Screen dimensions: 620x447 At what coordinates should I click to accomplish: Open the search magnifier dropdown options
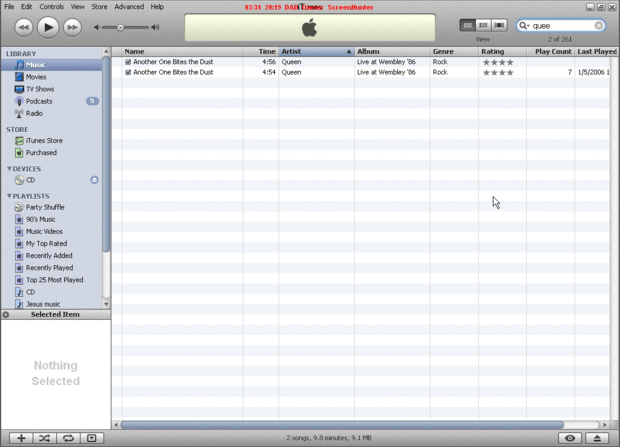point(524,25)
